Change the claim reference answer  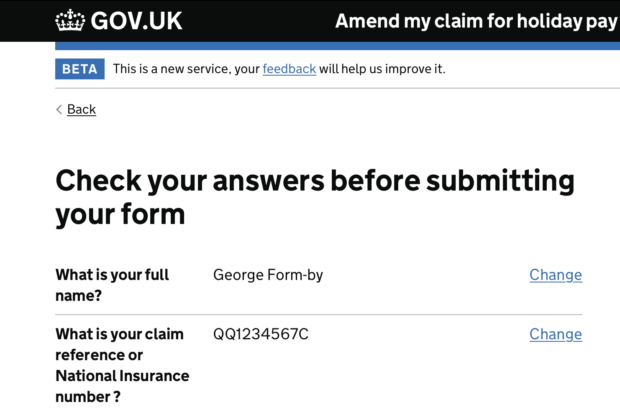(x=556, y=334)
